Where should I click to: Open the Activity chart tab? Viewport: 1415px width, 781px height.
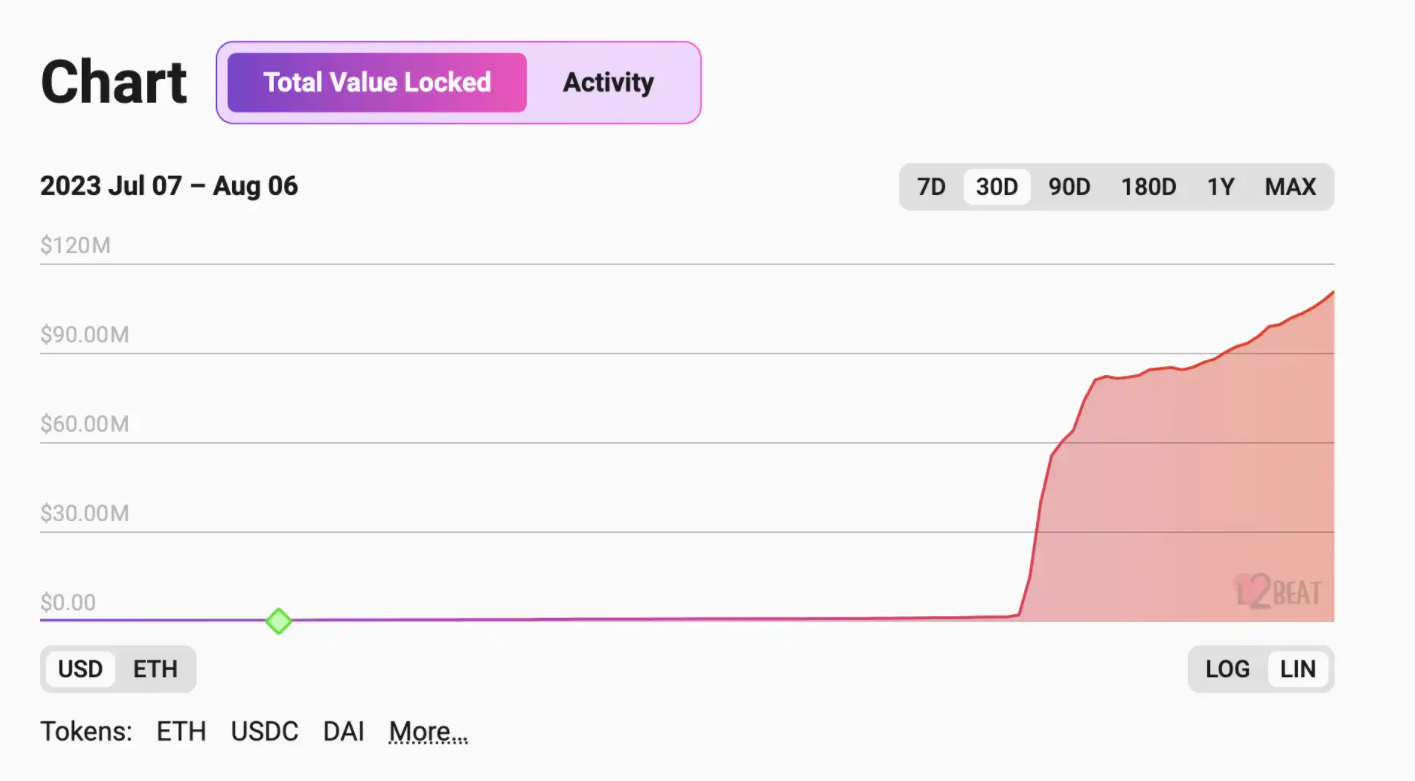(x=608, y=82)
